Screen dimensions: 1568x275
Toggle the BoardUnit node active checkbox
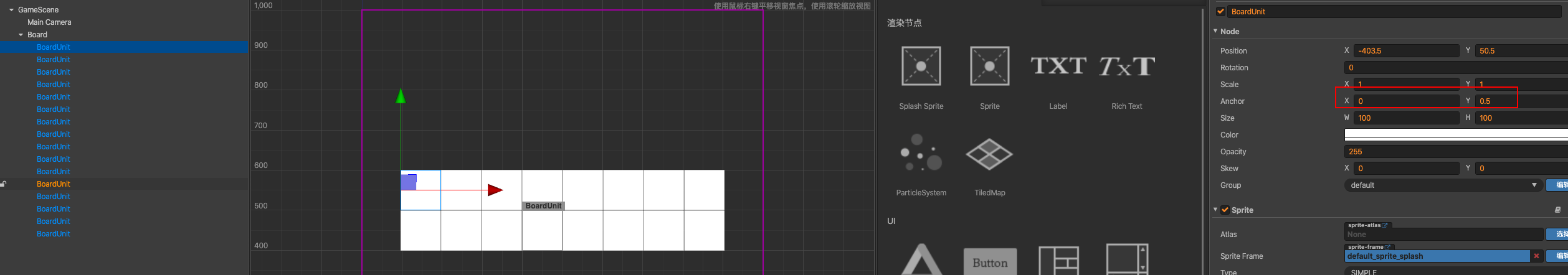1220,11
